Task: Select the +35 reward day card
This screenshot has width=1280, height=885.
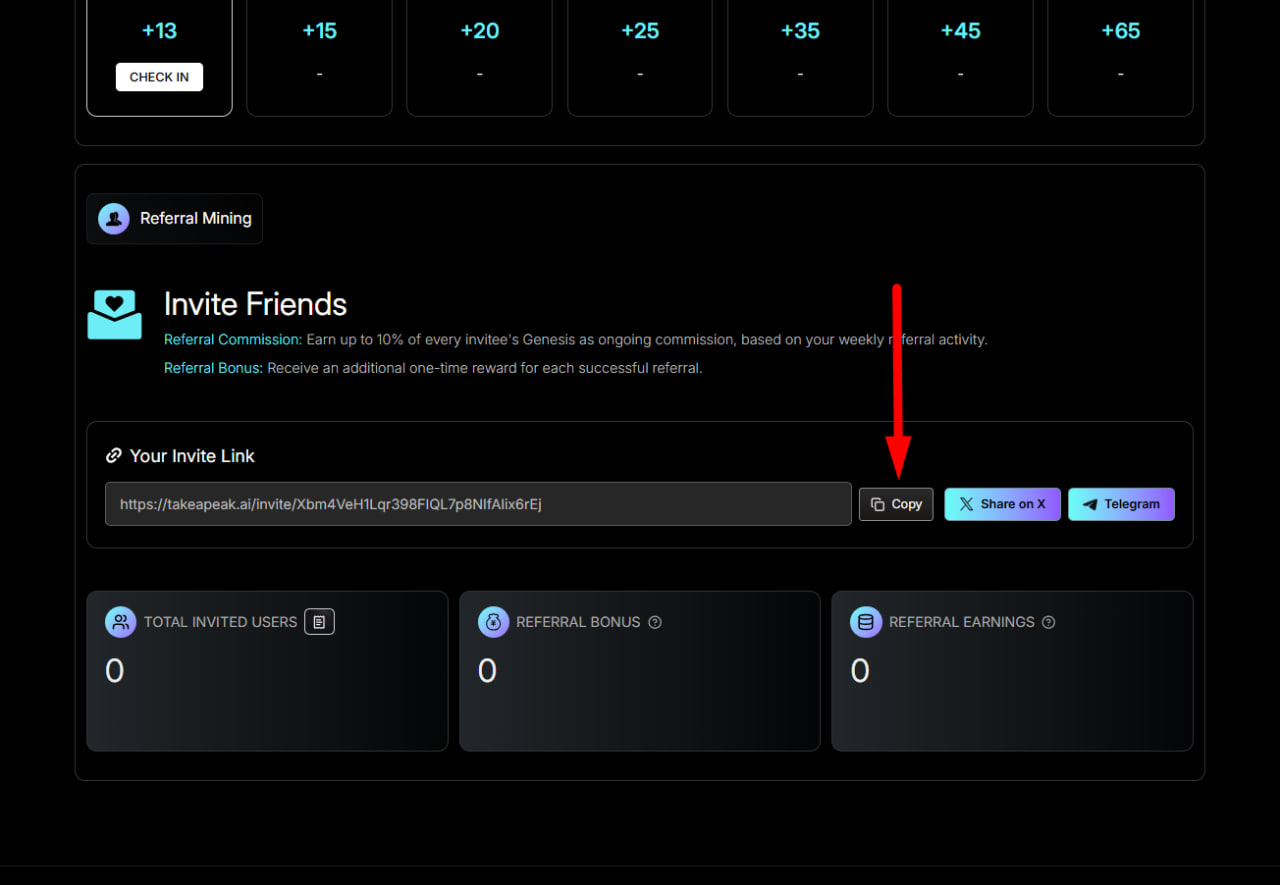Action: (800, 58)
